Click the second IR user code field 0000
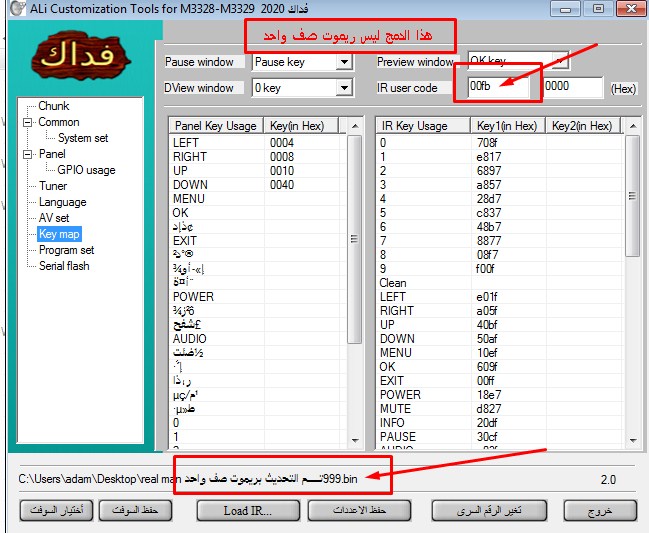Screen dimensions: 649x533 coord(573,86)
